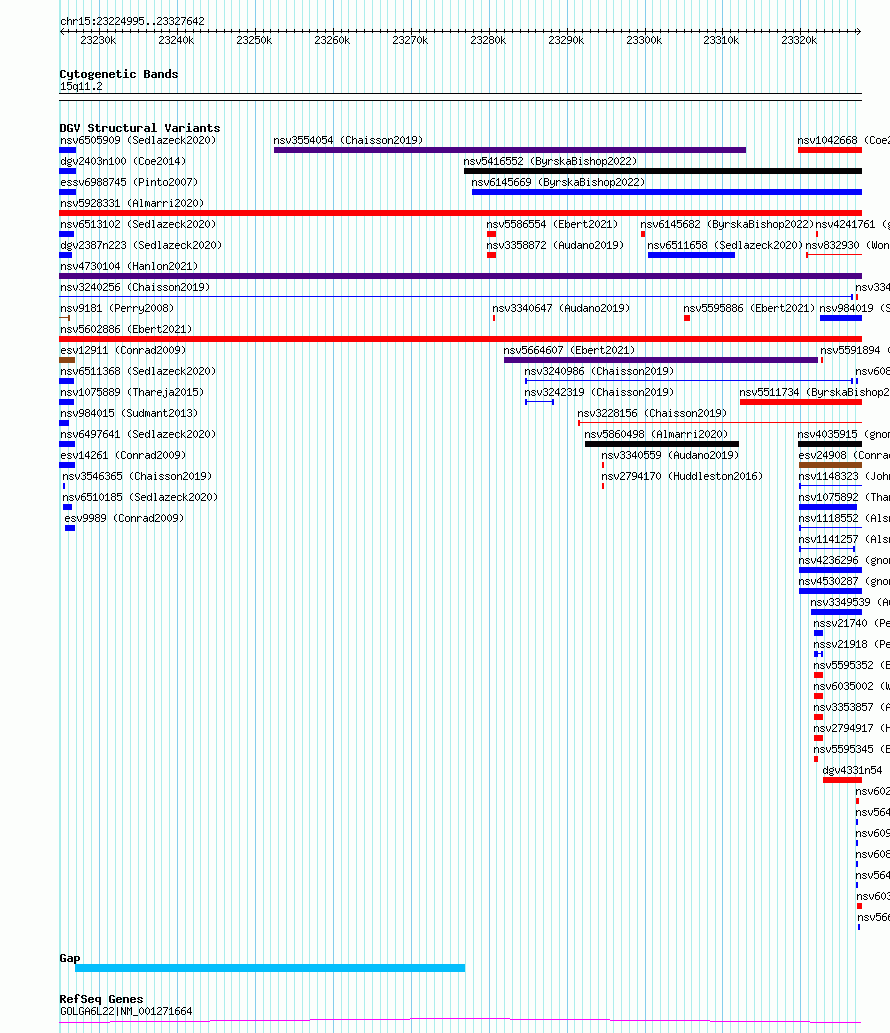Image resolution: width=890 pixels, height=1033 pixels.
Task: Open nsv4035915 variant label
Action: coord(843,435)
